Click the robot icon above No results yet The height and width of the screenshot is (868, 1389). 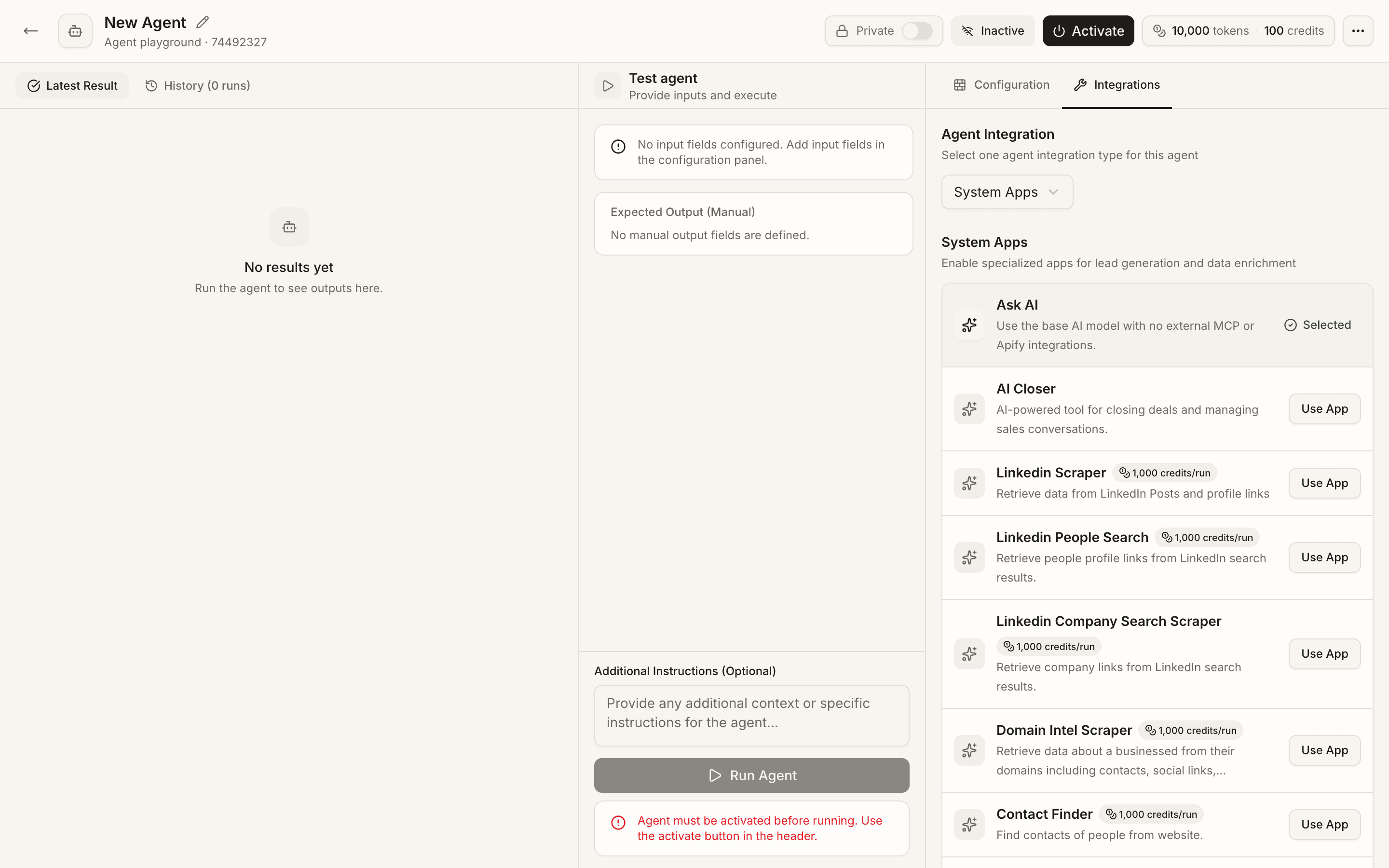click(289, 227)
